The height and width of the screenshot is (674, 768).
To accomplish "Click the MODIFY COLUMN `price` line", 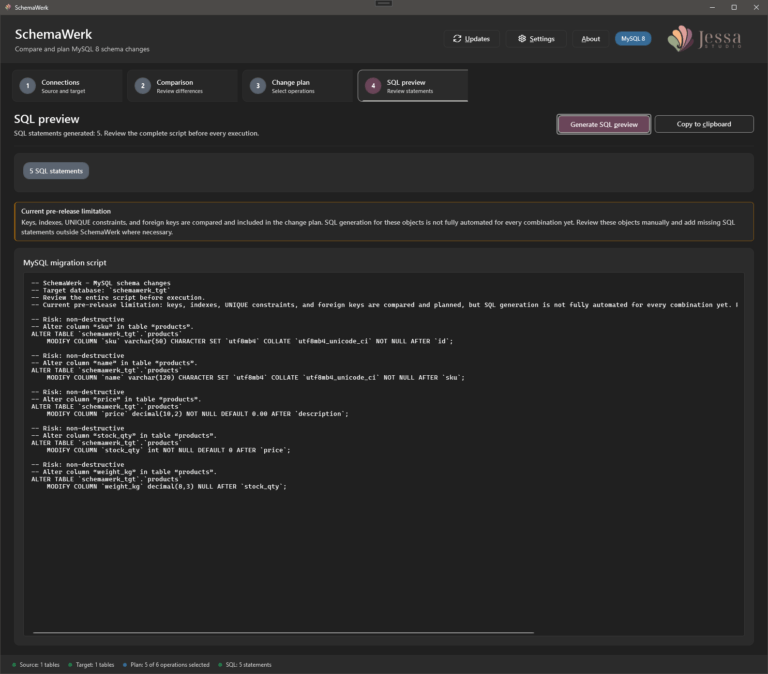I will (x=197, y=414).
